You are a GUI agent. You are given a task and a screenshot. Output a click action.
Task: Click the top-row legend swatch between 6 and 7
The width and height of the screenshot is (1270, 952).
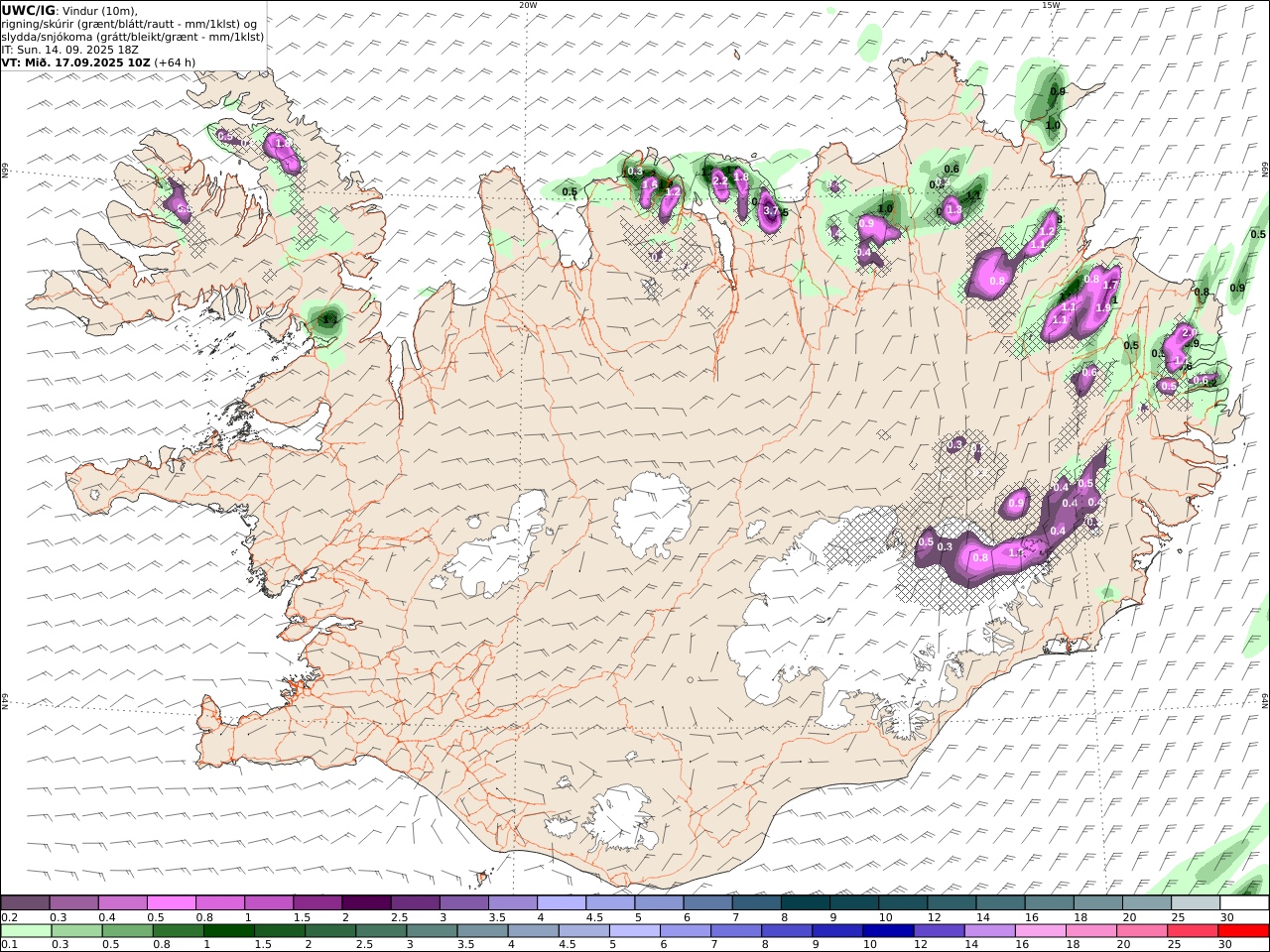pos(707,902)
